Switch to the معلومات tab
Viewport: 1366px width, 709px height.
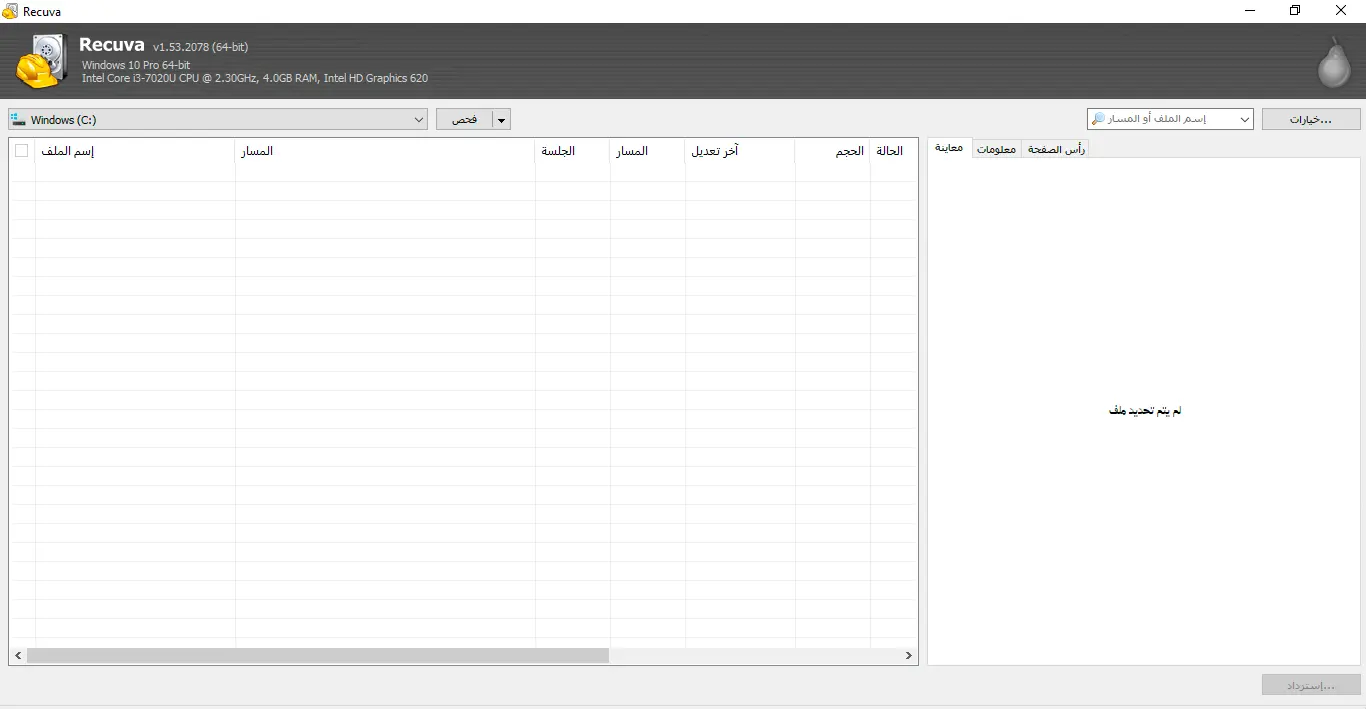[x=996, y=149]
